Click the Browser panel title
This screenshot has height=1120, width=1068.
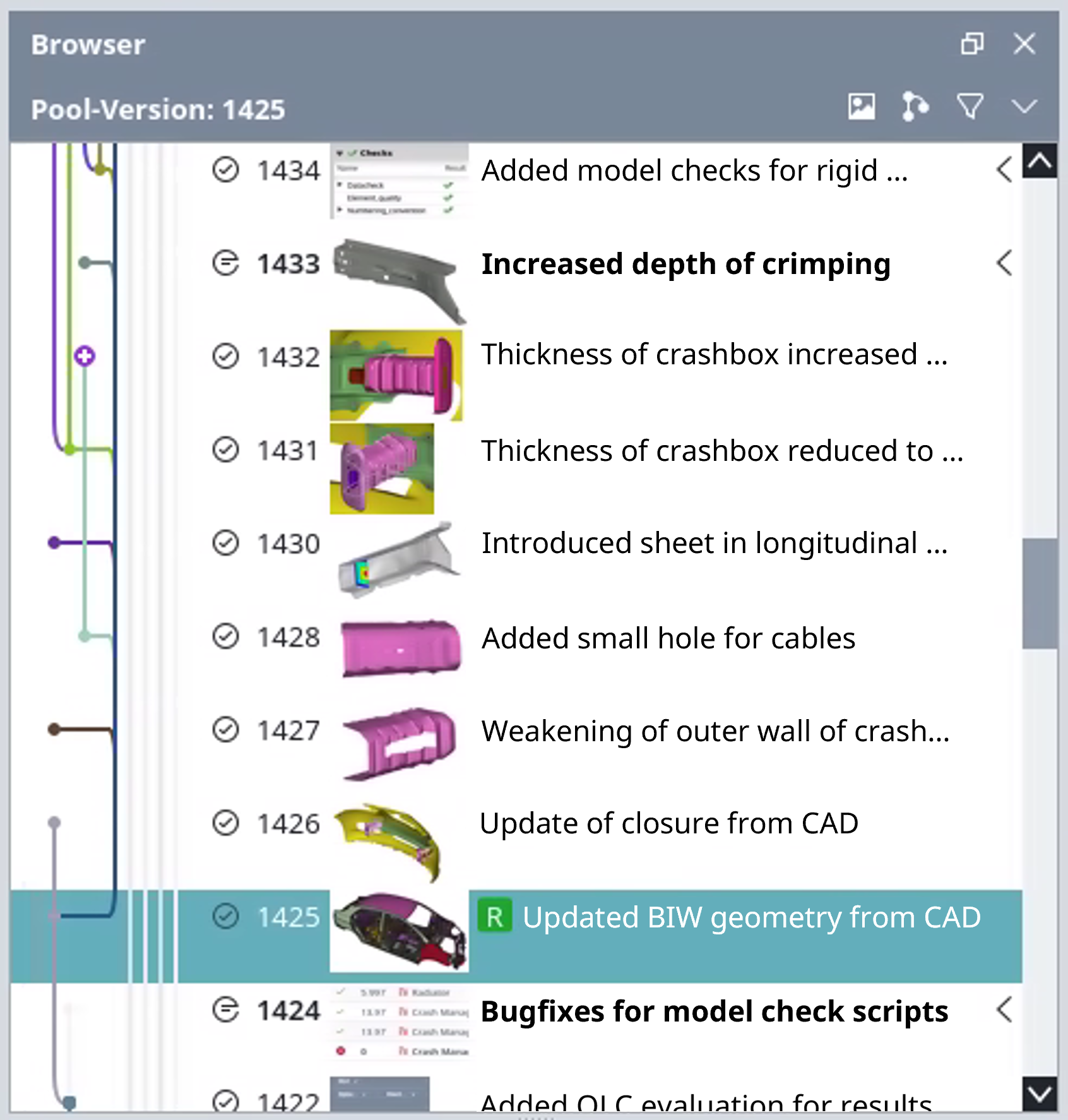(88, 44)
